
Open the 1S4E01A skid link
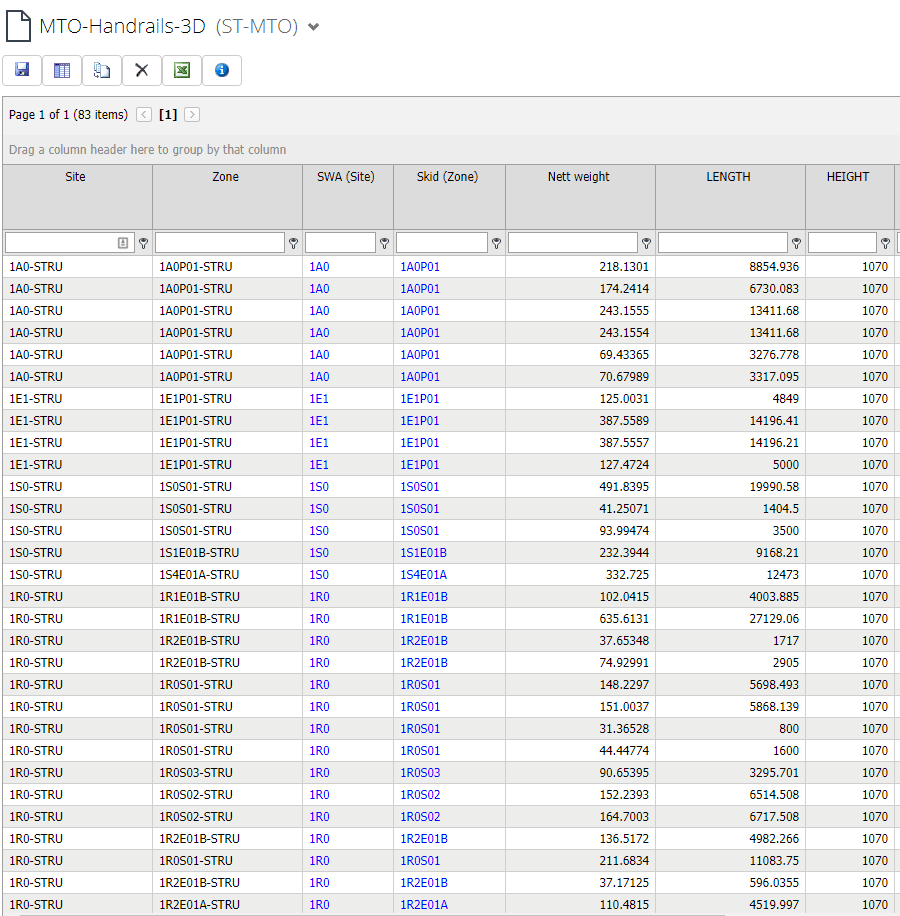423,575
